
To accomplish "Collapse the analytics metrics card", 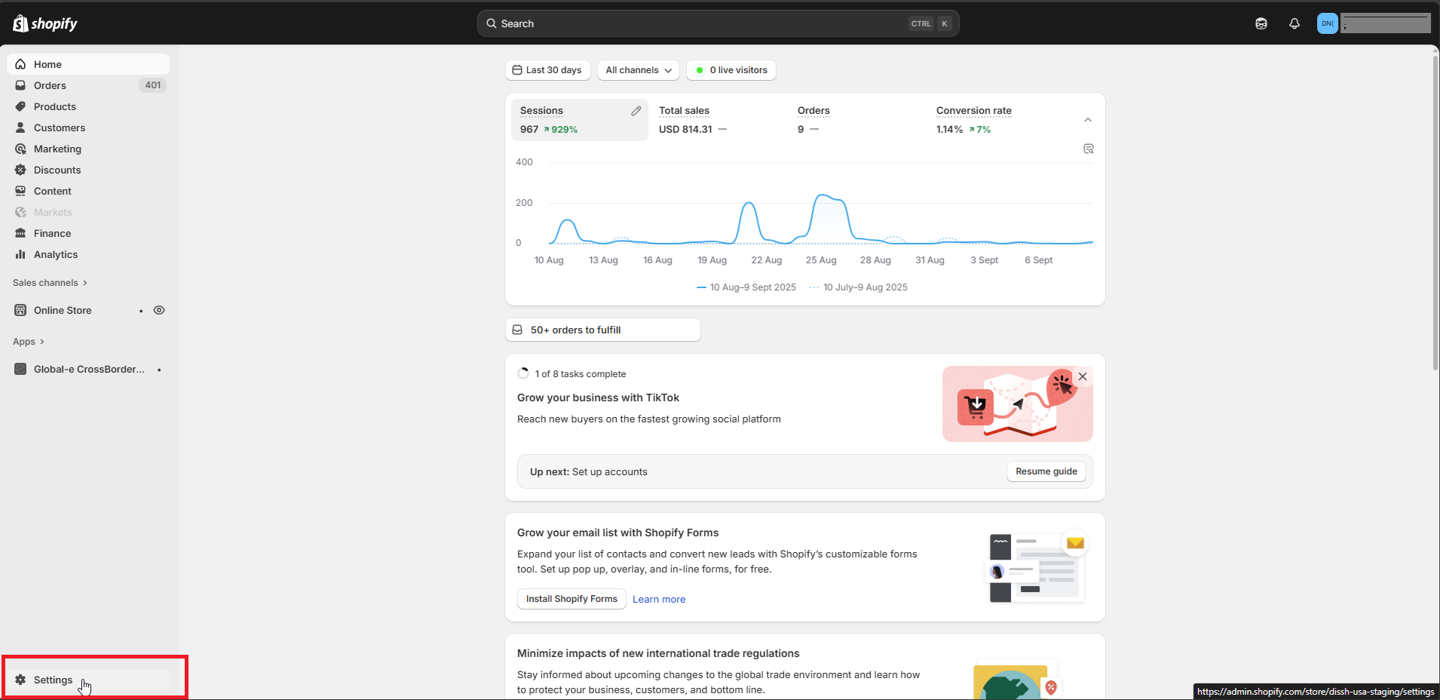I will click(x=1088, y=120).
